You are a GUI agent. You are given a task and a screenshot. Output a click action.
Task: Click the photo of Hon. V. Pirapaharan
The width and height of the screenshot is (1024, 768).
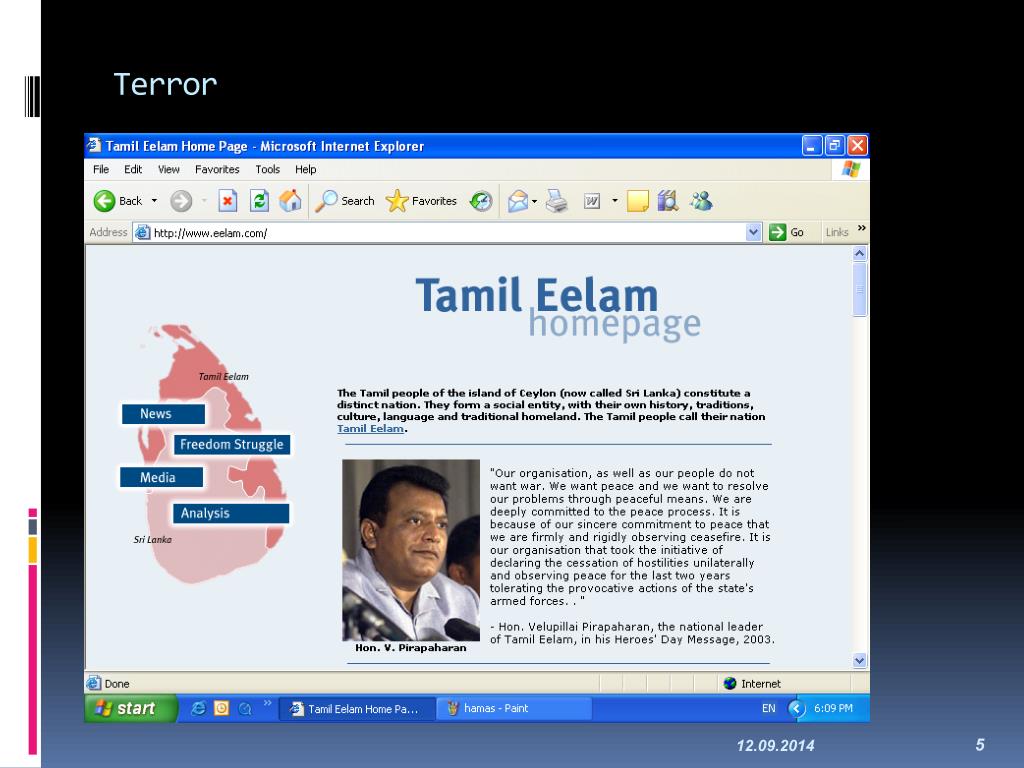(x=411, y=550)
